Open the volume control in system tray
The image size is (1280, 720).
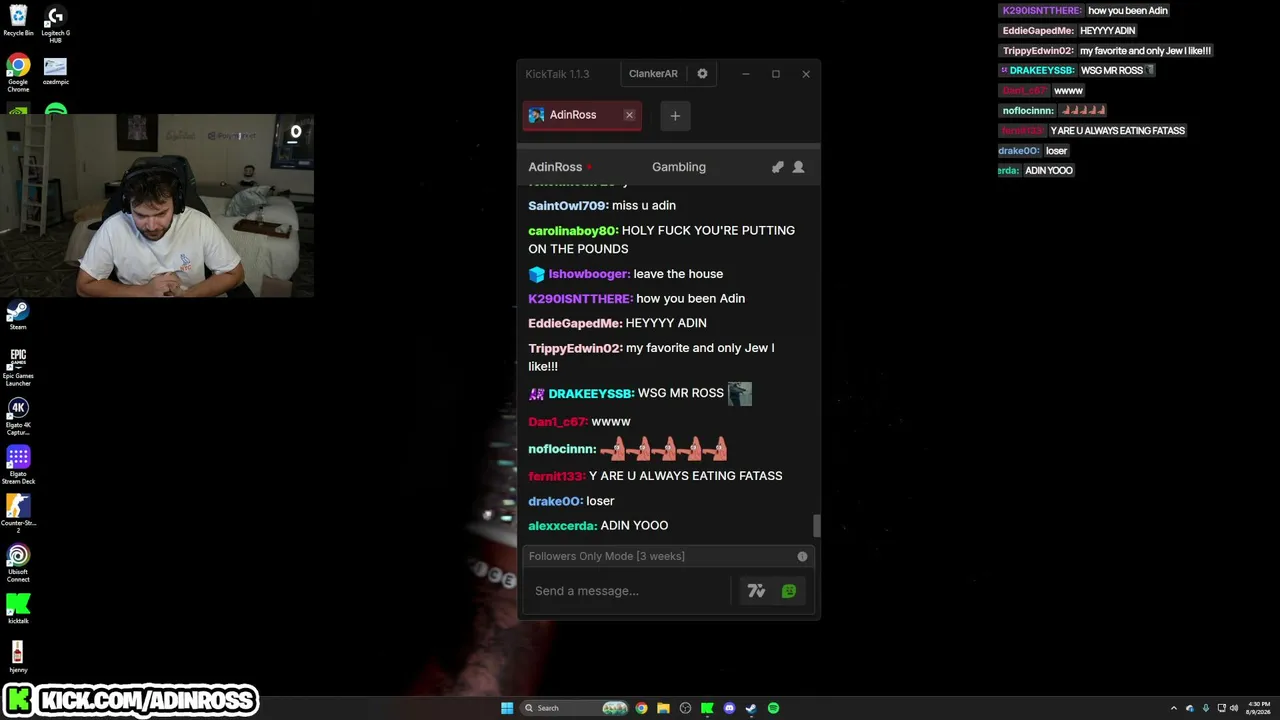tap(1233, 708)
